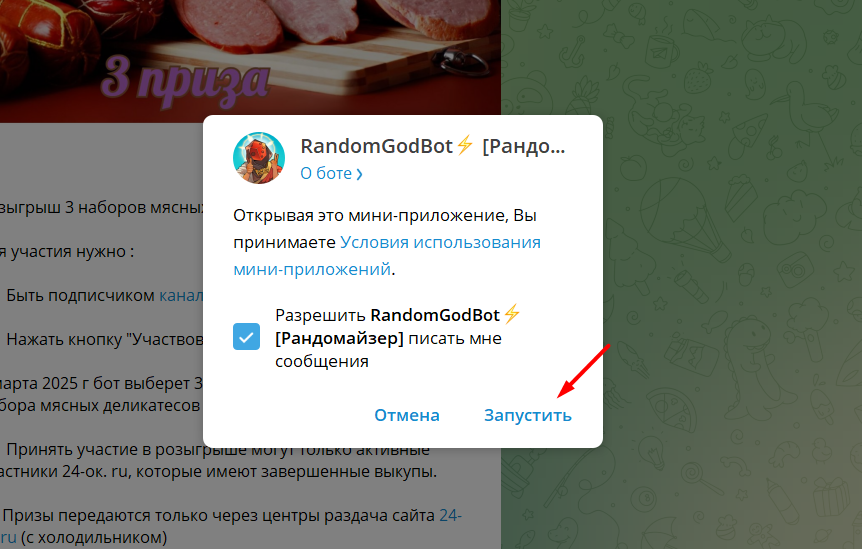The image size is (862, 549).
Task: Open the "мини-приложений" link on the second line
Action: [x=312, y=269]
